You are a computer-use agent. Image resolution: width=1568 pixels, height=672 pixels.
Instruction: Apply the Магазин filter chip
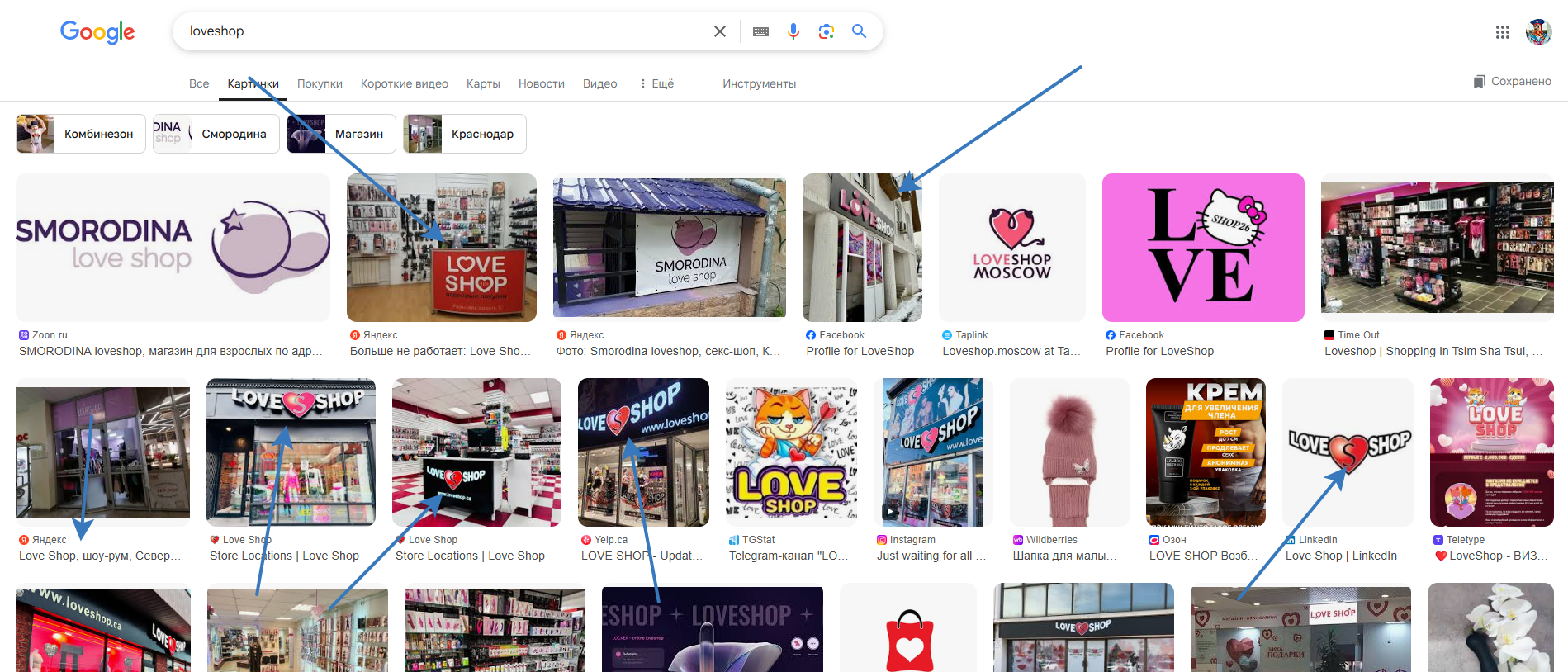[x=342, y=134]
